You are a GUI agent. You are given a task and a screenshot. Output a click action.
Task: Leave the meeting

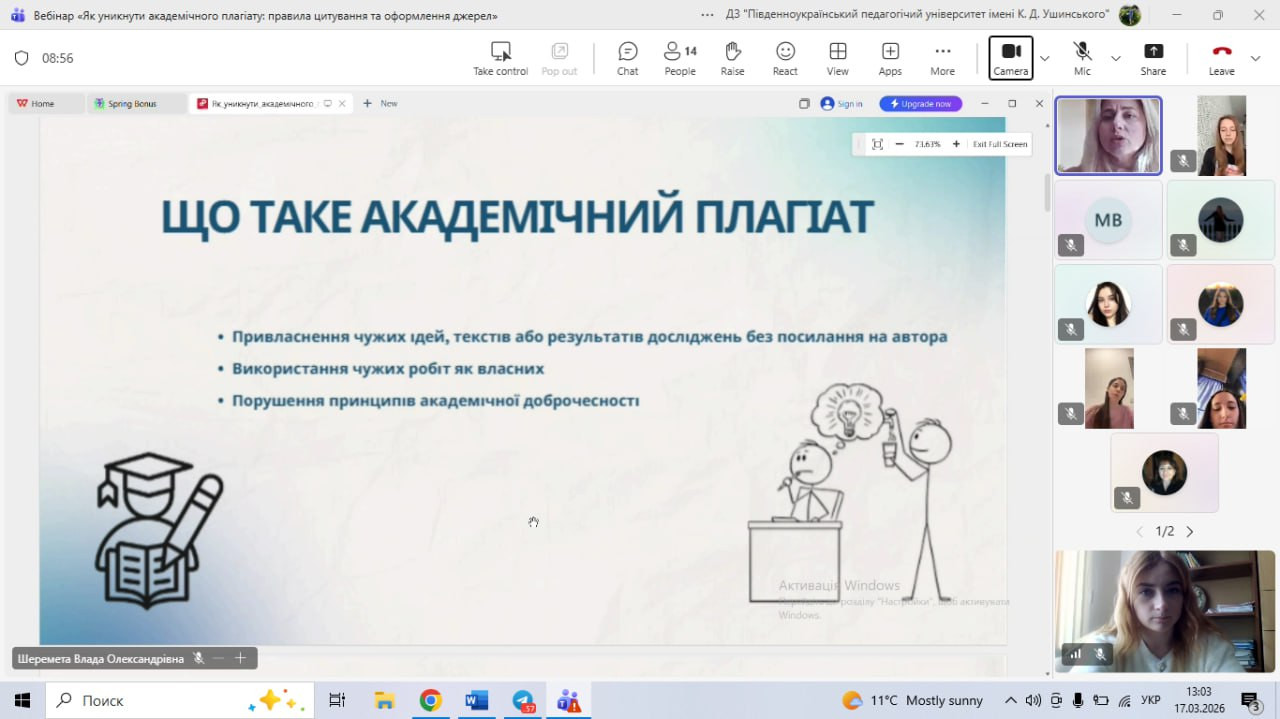(x=1221, y=58)
